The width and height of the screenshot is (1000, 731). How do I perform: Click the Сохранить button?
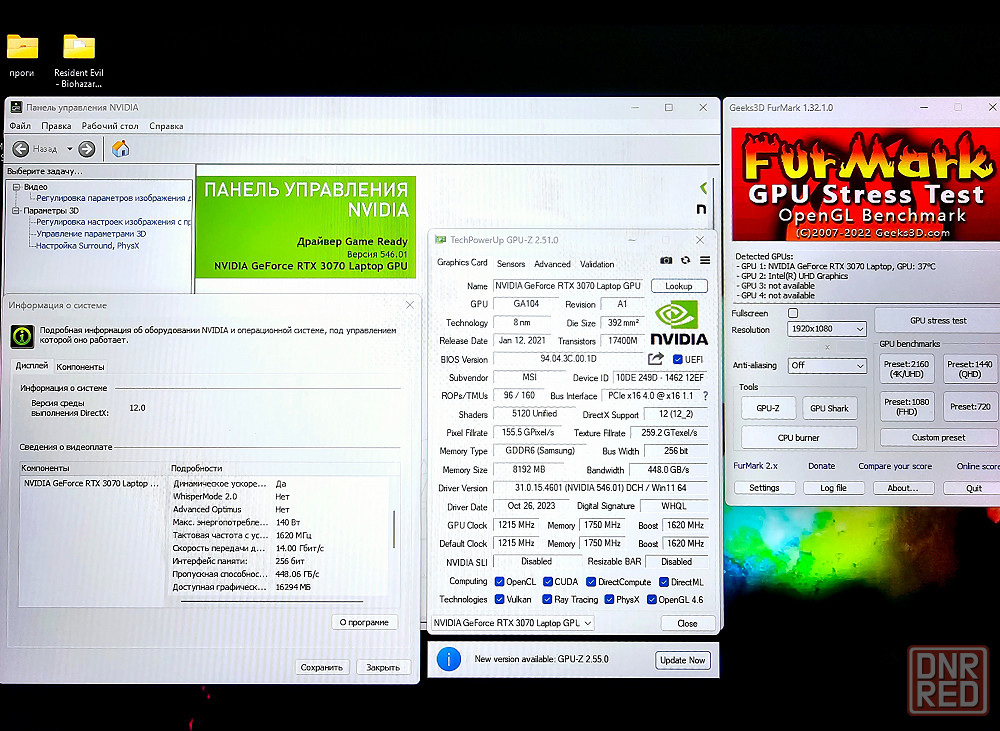tap(322, 667)
